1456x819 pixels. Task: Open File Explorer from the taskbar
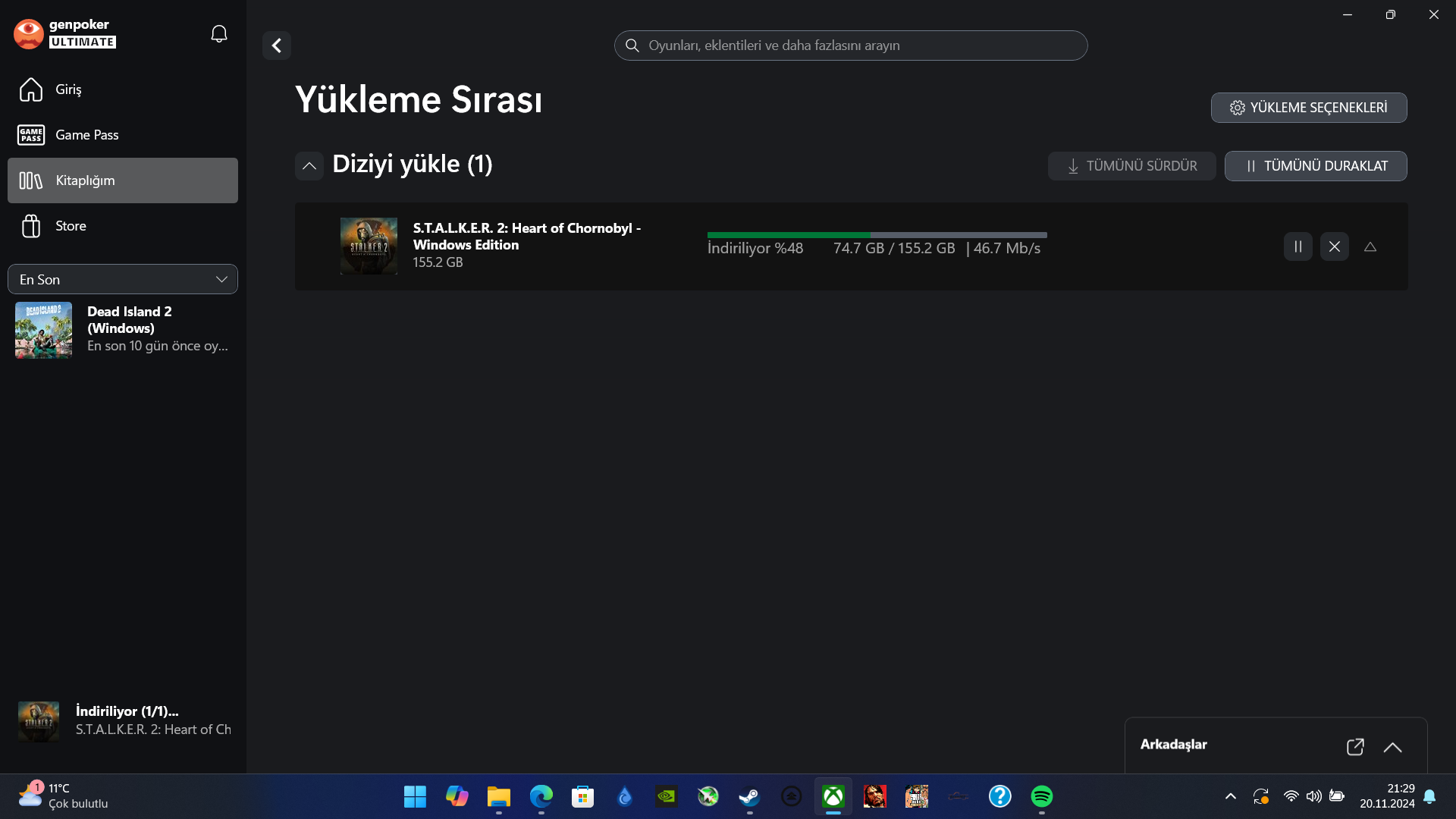click(499, 796)
